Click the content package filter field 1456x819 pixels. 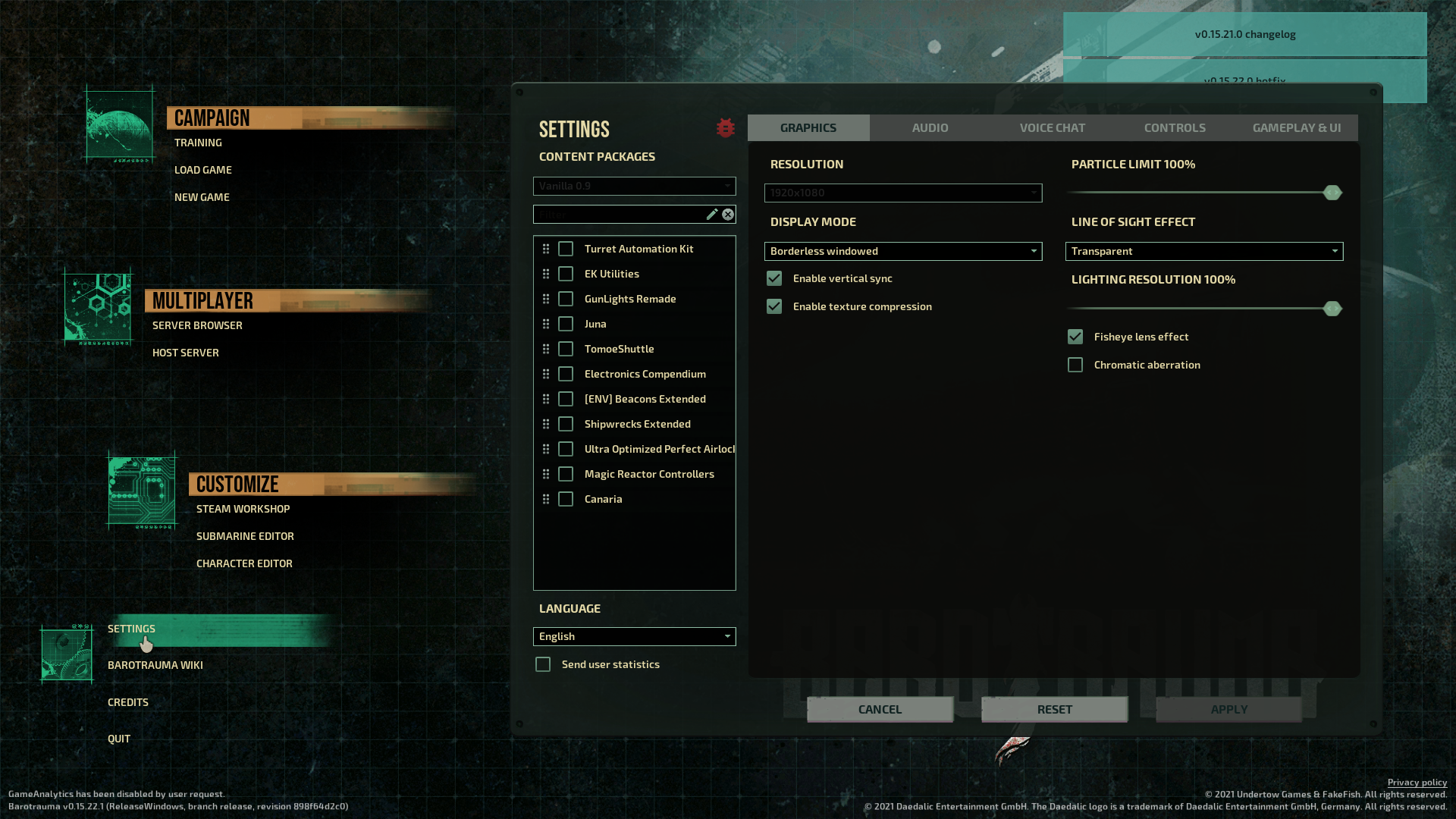tap(618, 215)
